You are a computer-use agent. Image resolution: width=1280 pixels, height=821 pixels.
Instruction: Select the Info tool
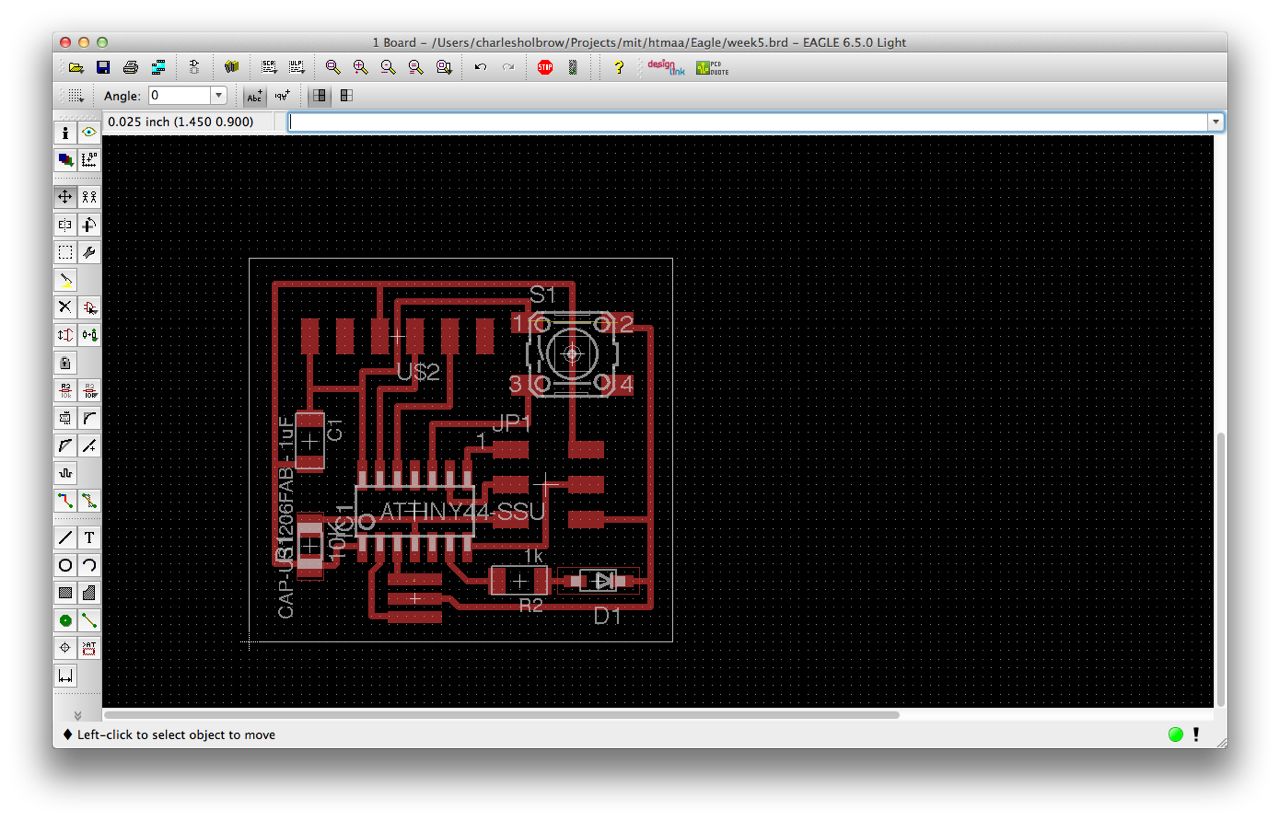(65, 132)
